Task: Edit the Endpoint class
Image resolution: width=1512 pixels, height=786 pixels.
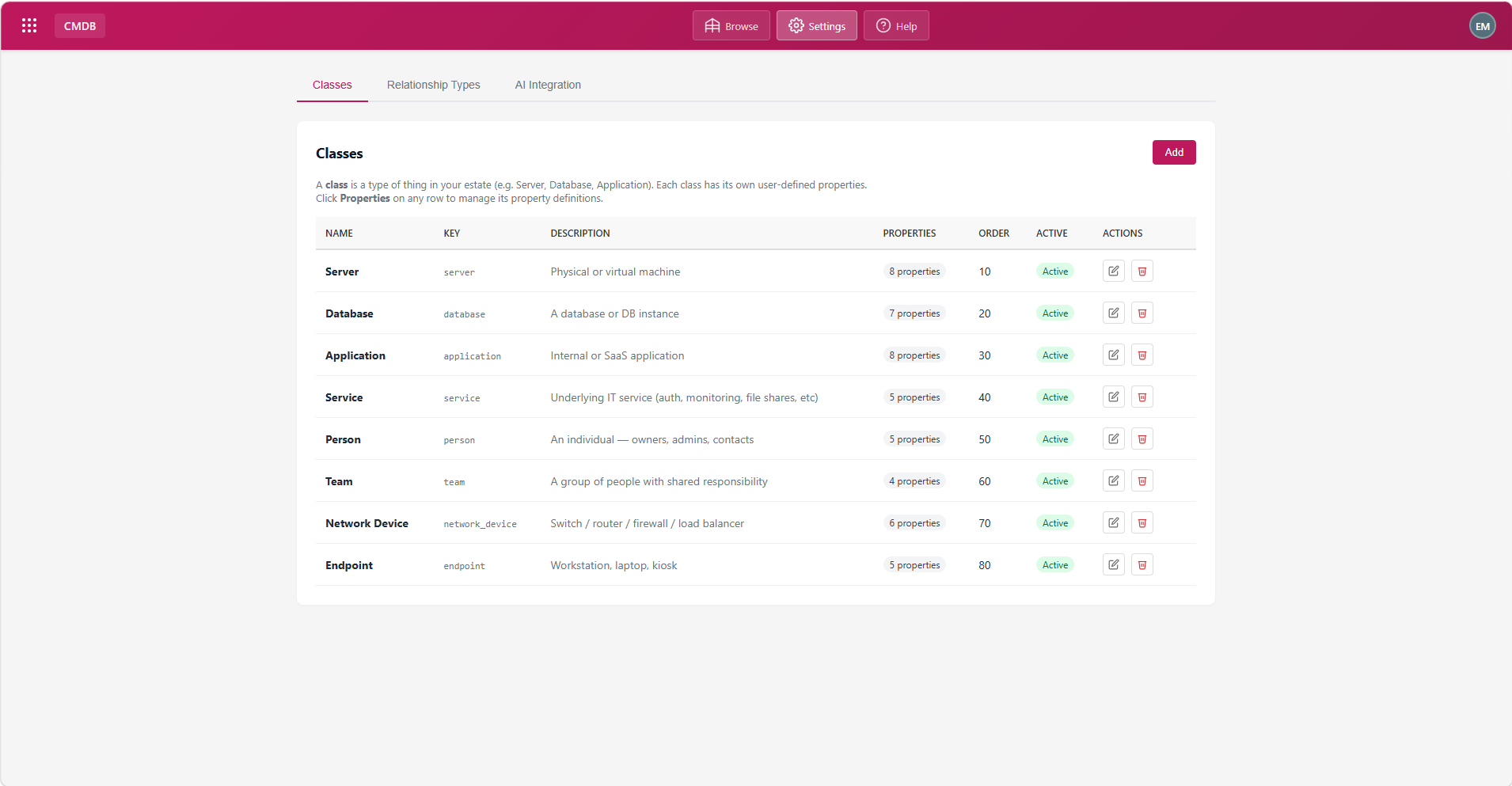Action: pos(1114,564)
